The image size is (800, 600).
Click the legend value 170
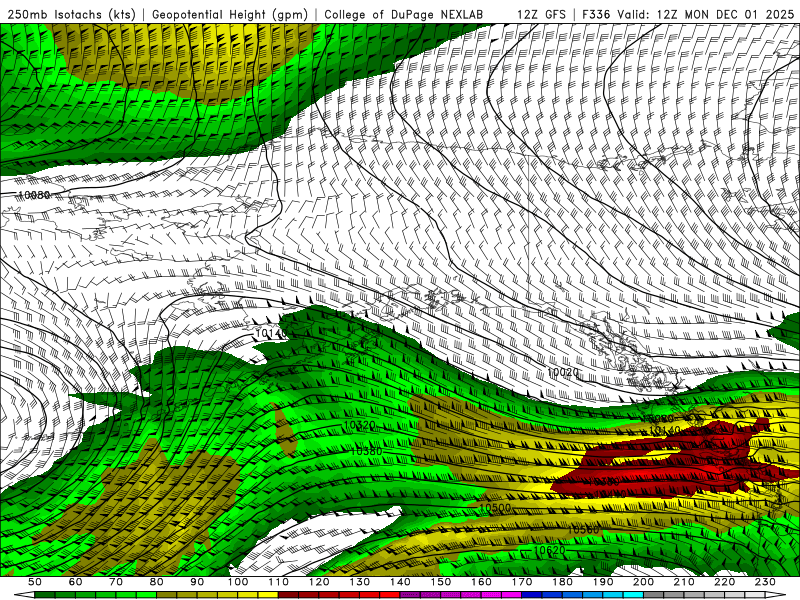(522, 582)
